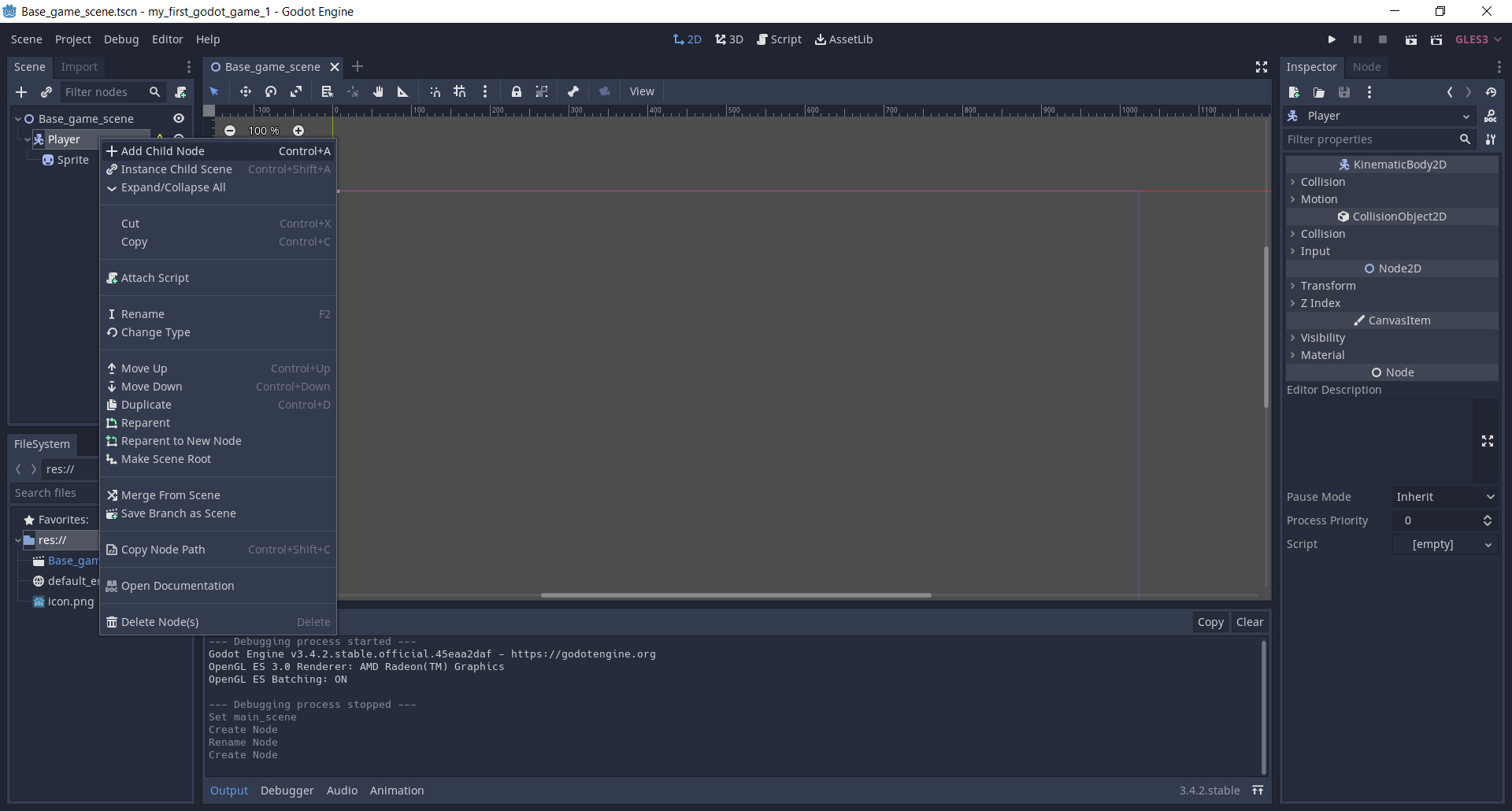
Task: Instance a scene file with link icon
Action: pyautogui.click(x=46, y=92)
